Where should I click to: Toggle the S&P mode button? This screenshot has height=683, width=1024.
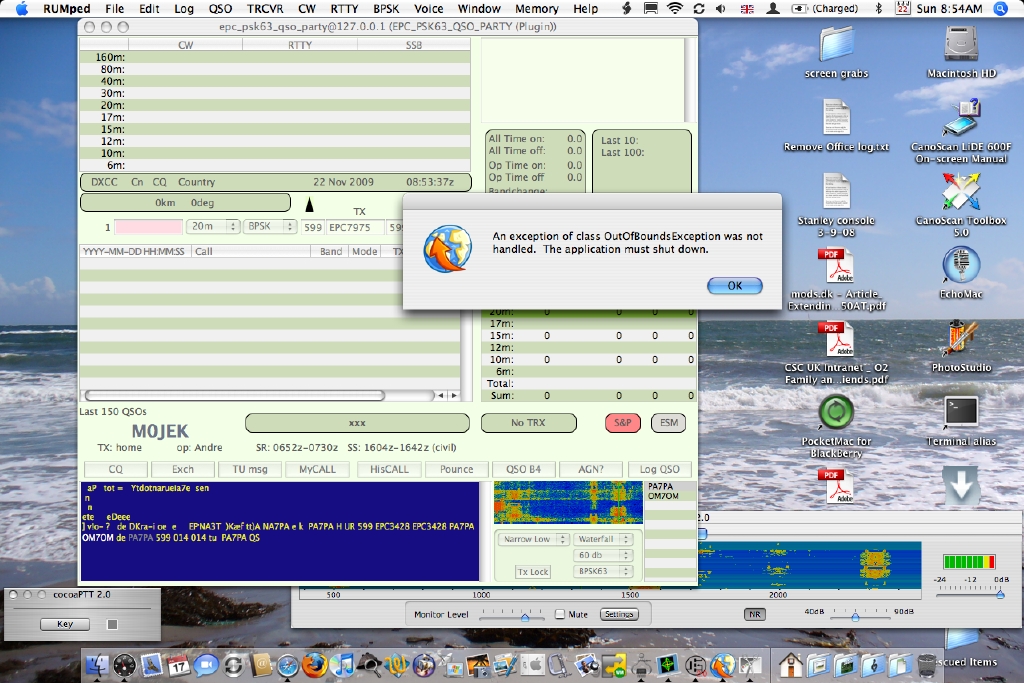622,423
